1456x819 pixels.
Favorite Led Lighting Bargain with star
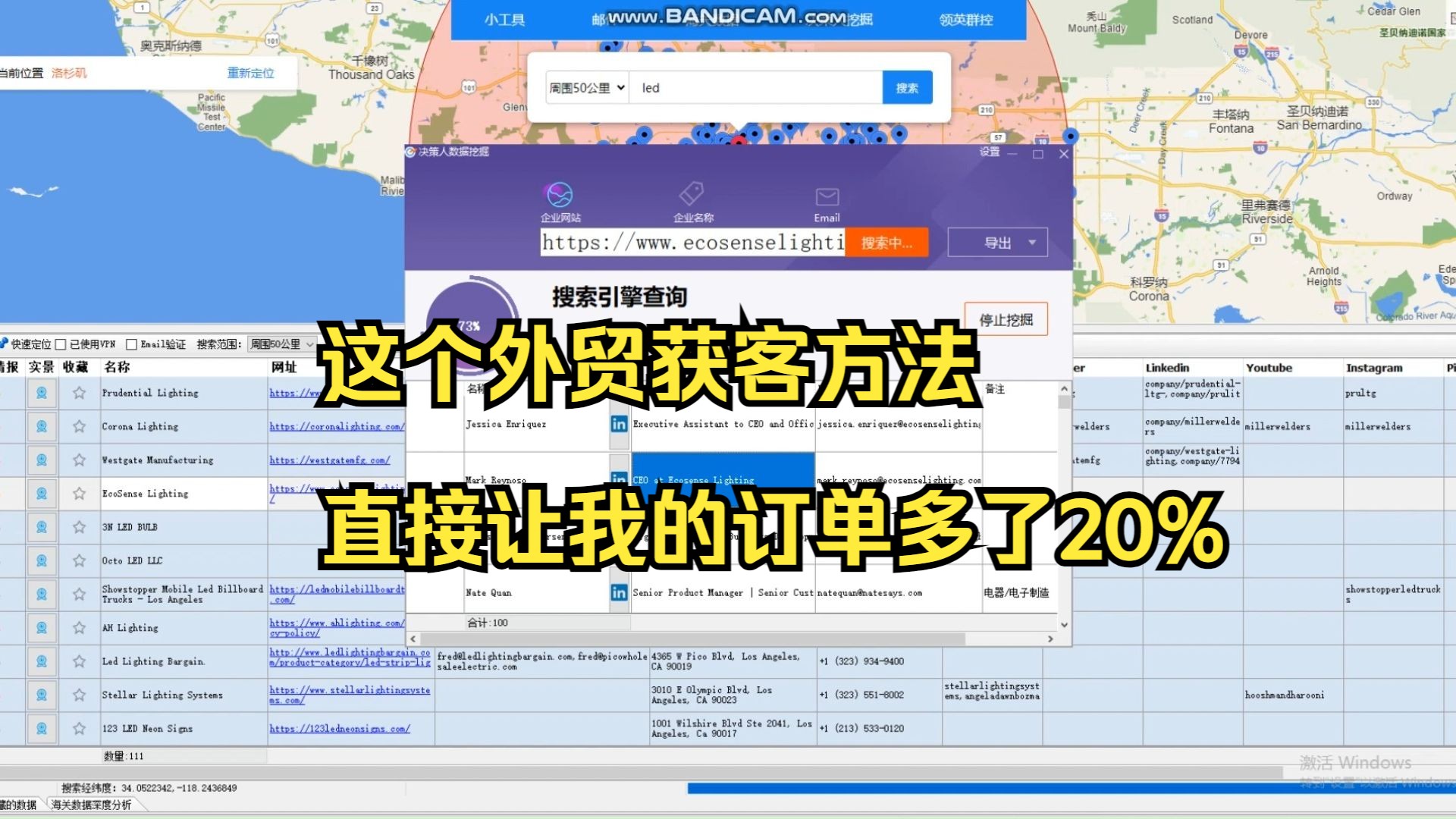pyautogui.click(x=79, y=661)
